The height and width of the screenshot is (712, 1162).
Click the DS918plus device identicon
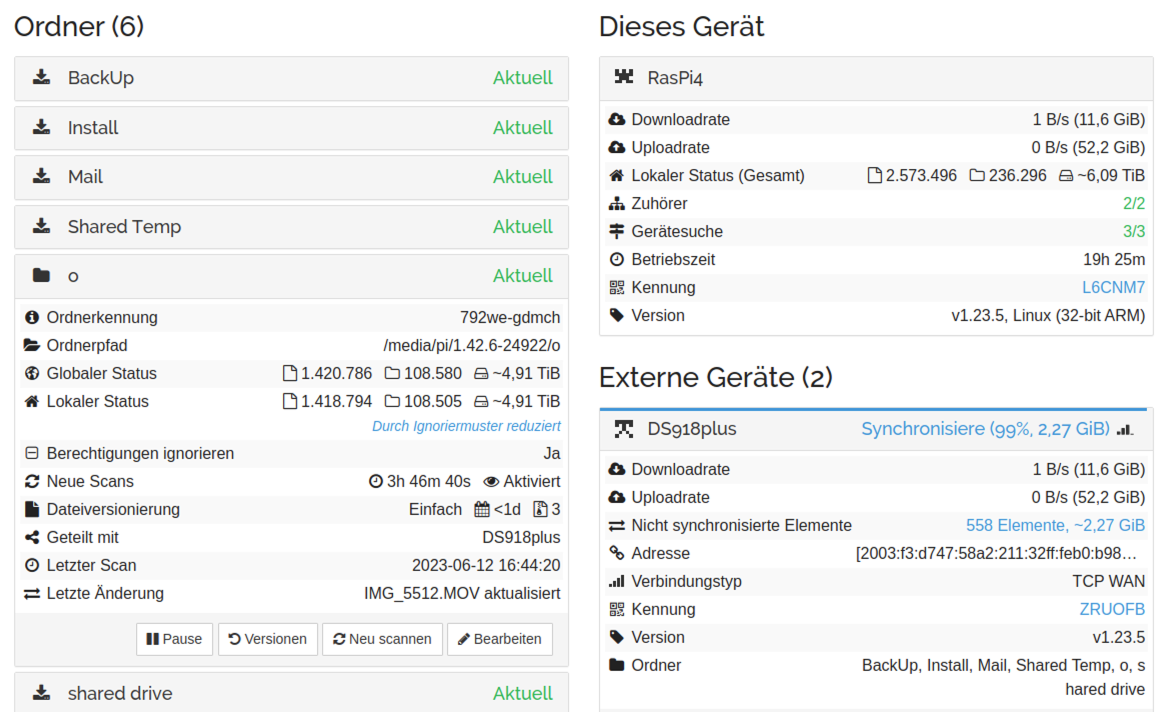click(x=624, y=428)
